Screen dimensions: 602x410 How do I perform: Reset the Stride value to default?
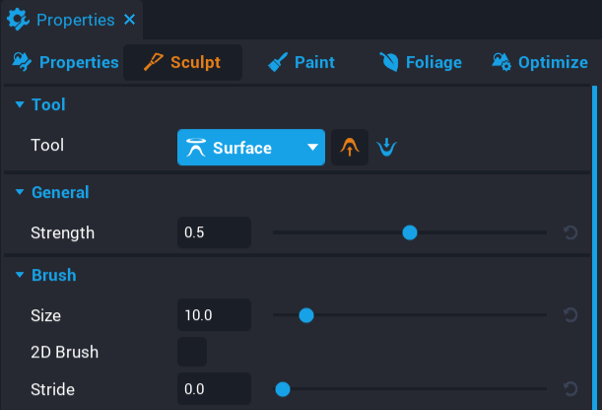pyautogui.click(x=570, y=389)
